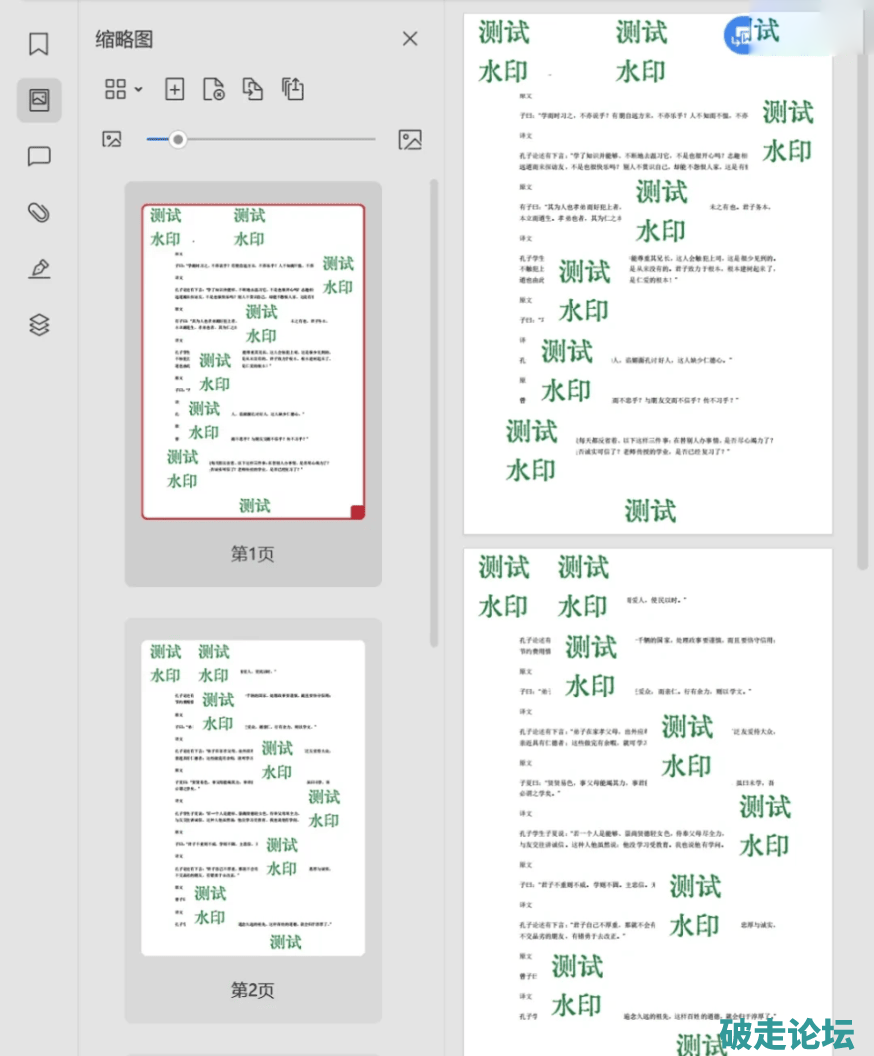
Task: Click the extract pages icon
Action: point(292,89)
